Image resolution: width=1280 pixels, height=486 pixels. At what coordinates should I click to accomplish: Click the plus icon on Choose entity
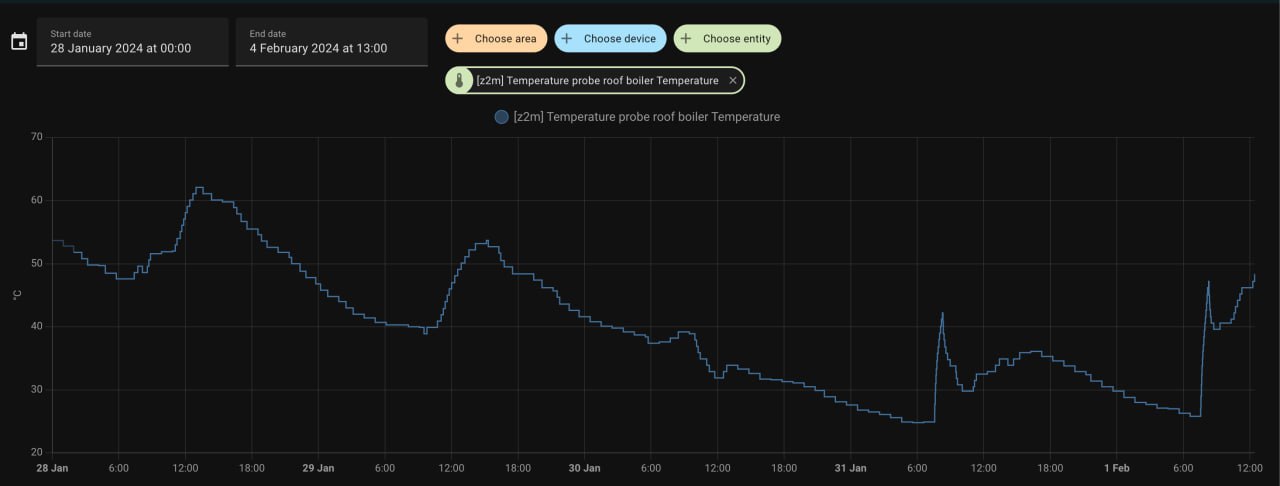click(x=686, y=39)
